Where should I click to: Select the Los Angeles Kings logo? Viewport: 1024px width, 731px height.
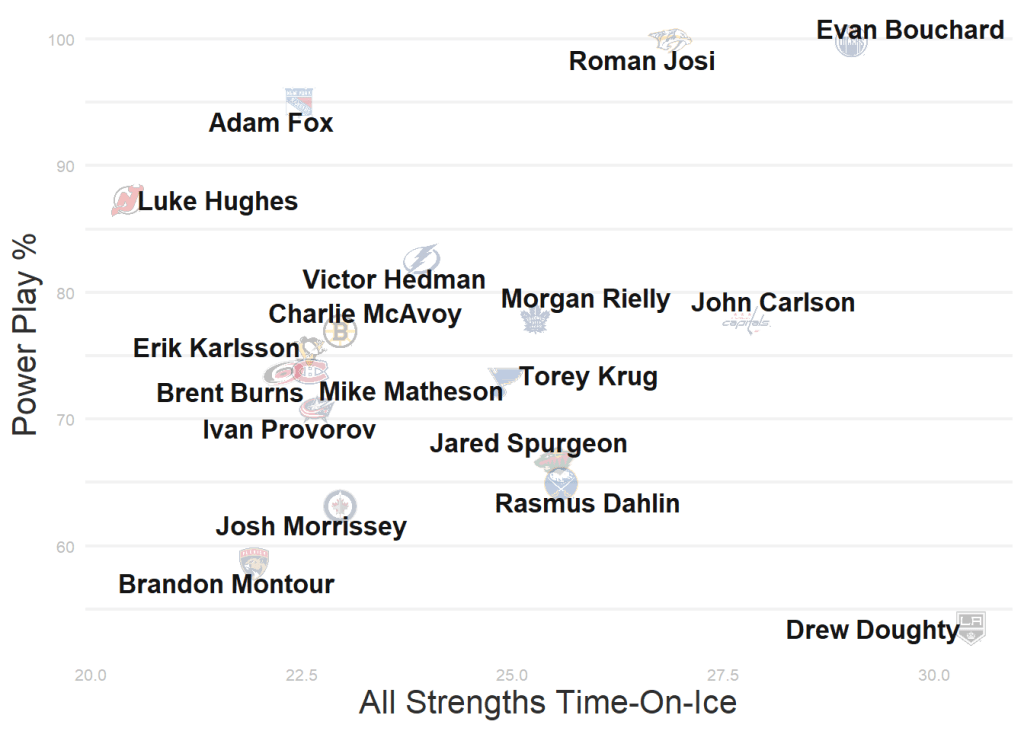click(970, 627)
